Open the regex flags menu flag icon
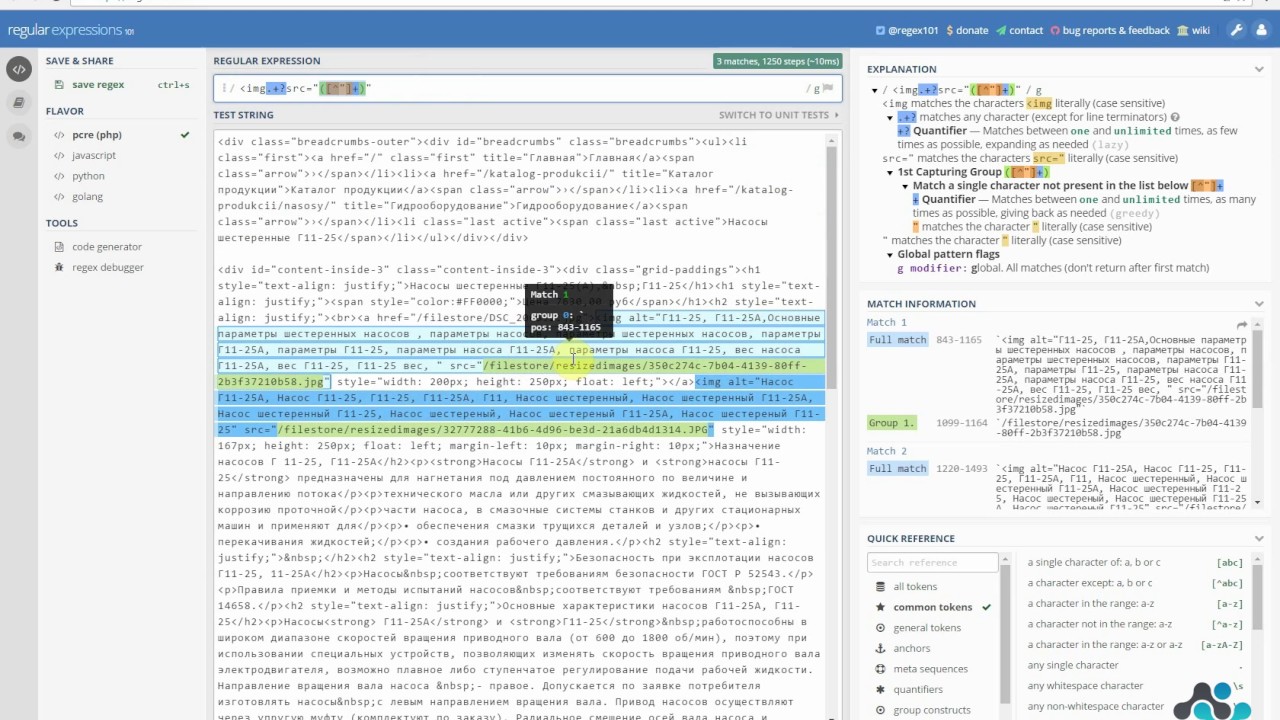1280x720 pixels. pos(828,88)
